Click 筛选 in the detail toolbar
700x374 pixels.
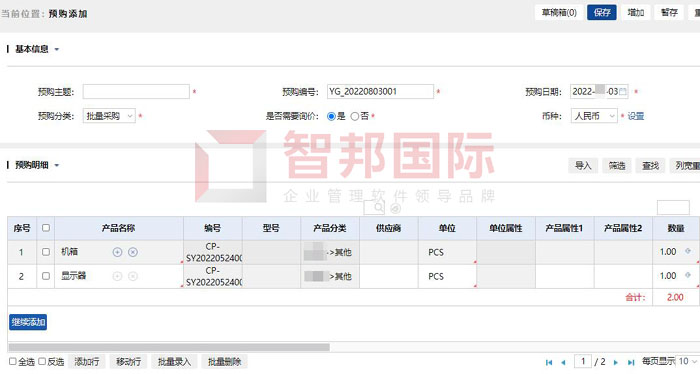[x=617, y=166]
